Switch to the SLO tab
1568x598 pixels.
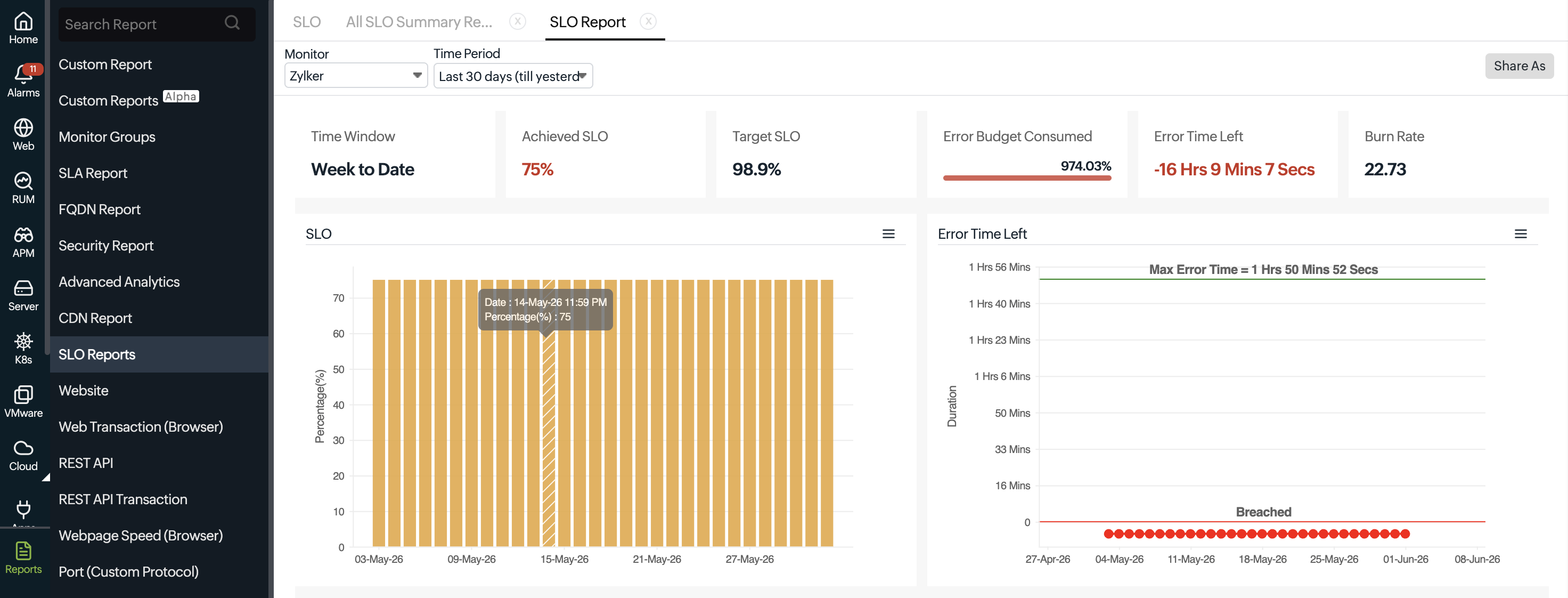[306, 22]
